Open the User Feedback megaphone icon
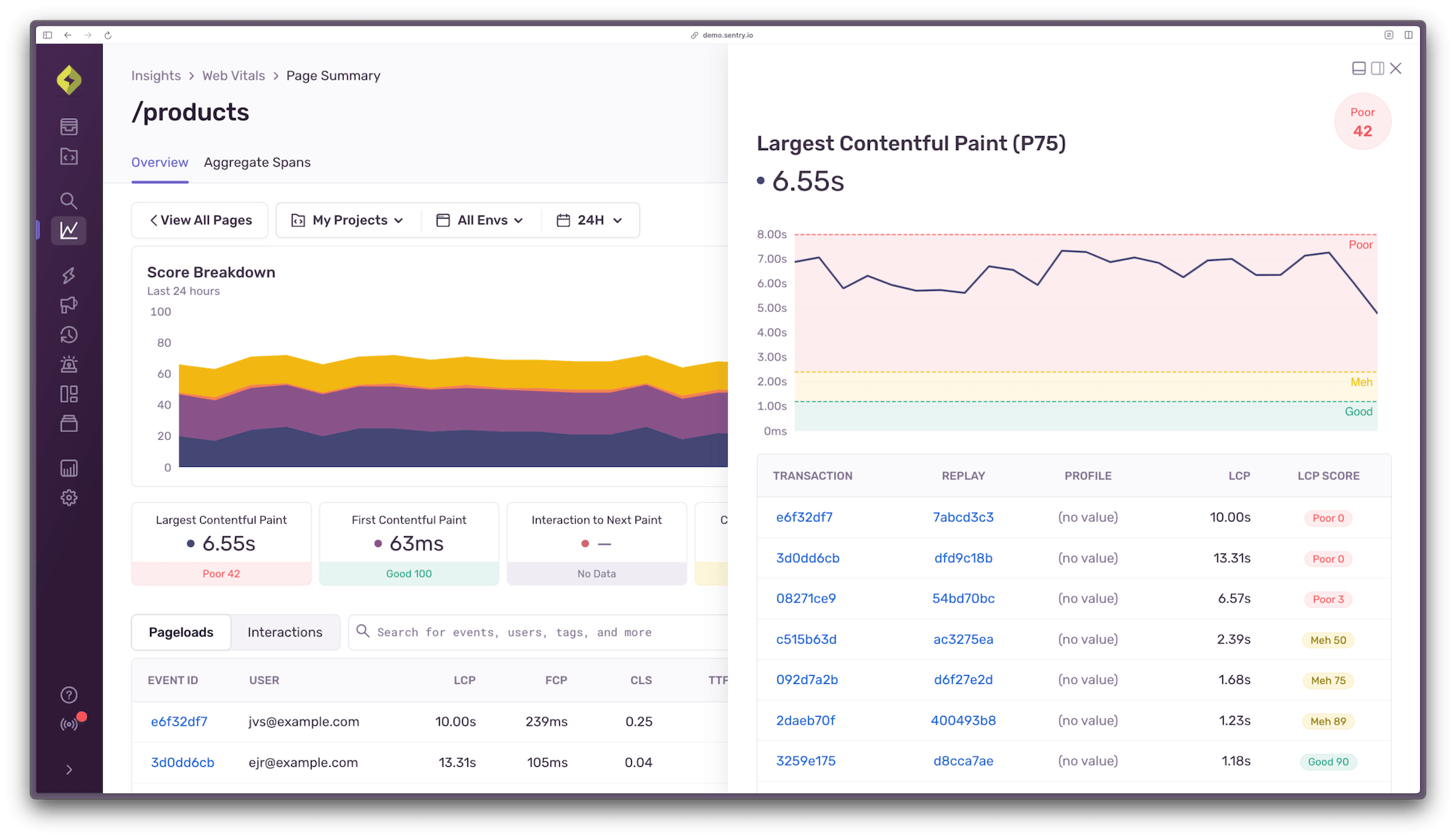 point(69,305)
